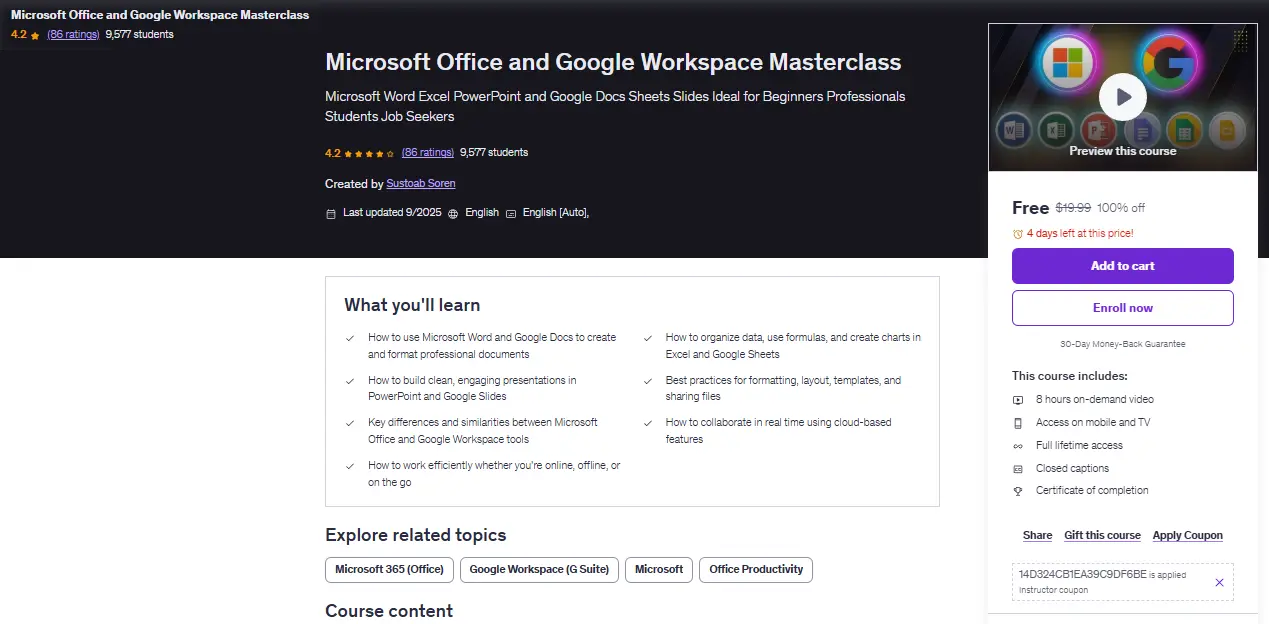Viewport: 1269px width, 624px height.
Task: Click the English [Auto] captions text
Action: 555,213
